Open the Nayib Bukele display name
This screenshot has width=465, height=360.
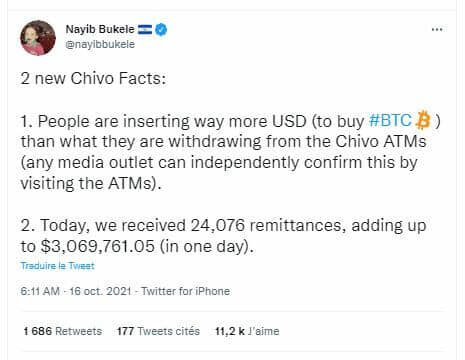point(100,29)
